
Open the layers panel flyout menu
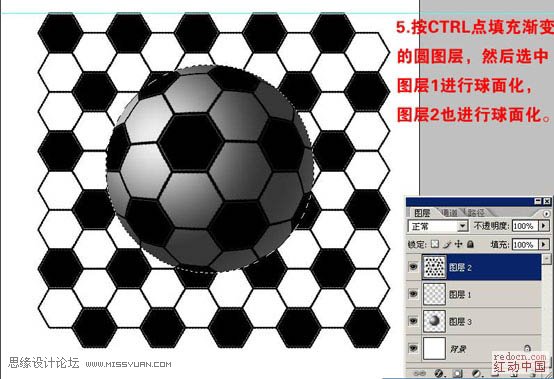pos(546,214)
